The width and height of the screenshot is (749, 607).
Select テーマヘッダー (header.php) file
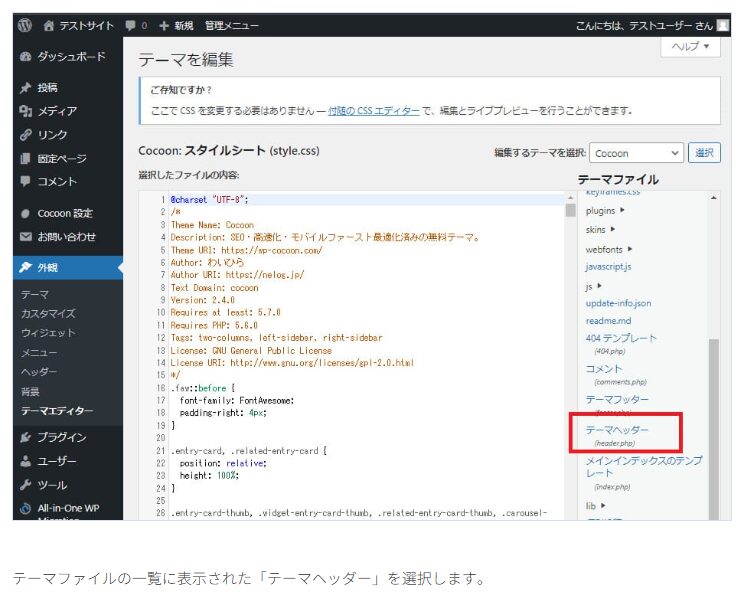[617, 430]
